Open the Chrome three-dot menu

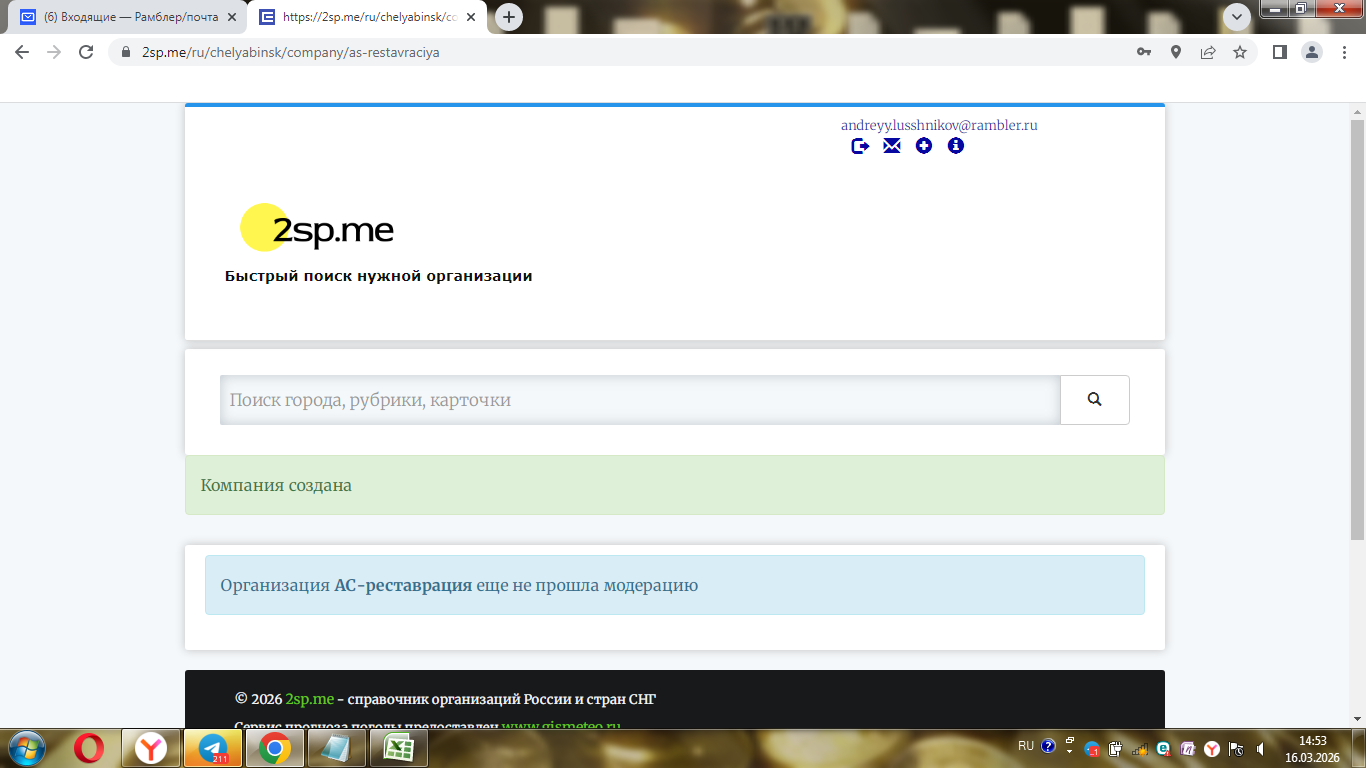1343,52
